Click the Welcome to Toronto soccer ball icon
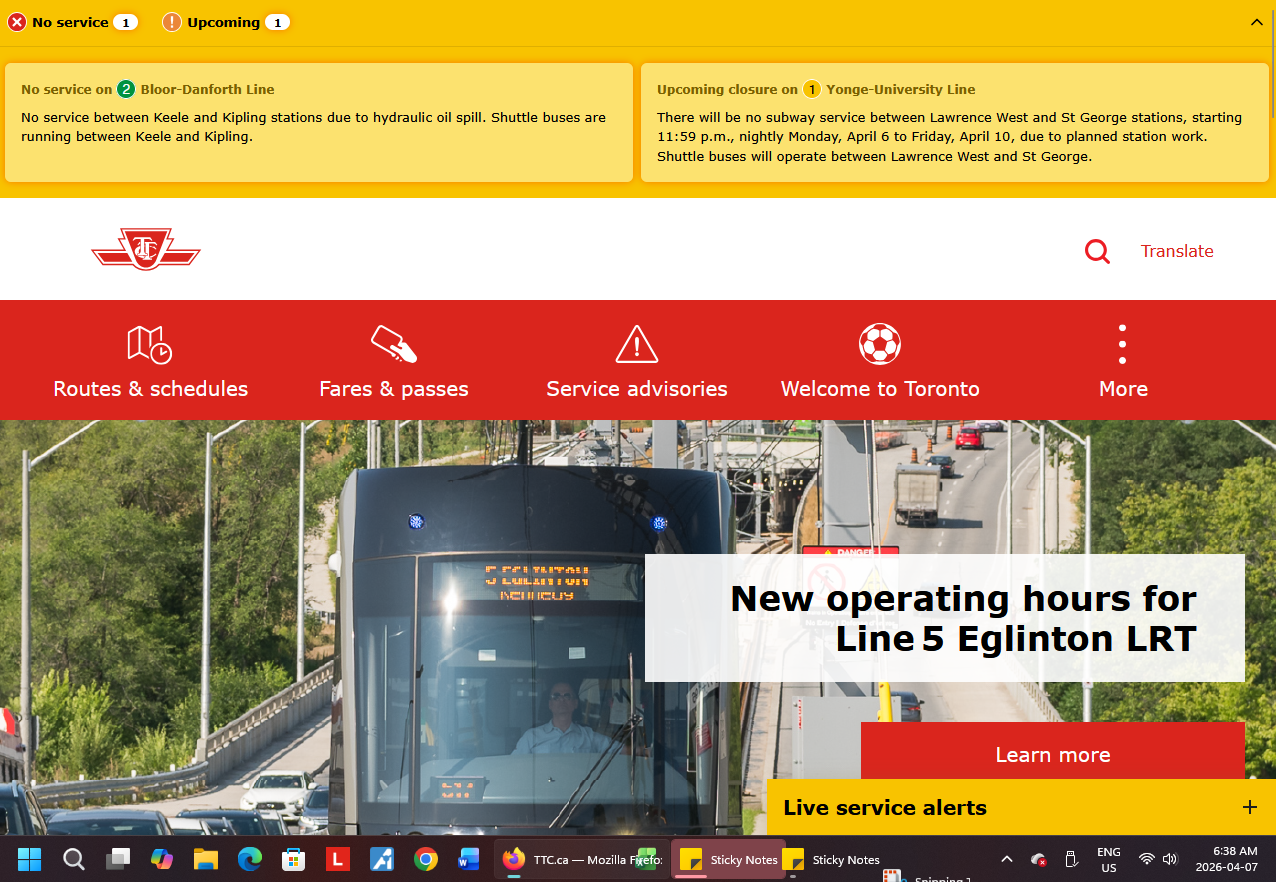Screen dimensions: 1276x882 [x=880, y=344]
